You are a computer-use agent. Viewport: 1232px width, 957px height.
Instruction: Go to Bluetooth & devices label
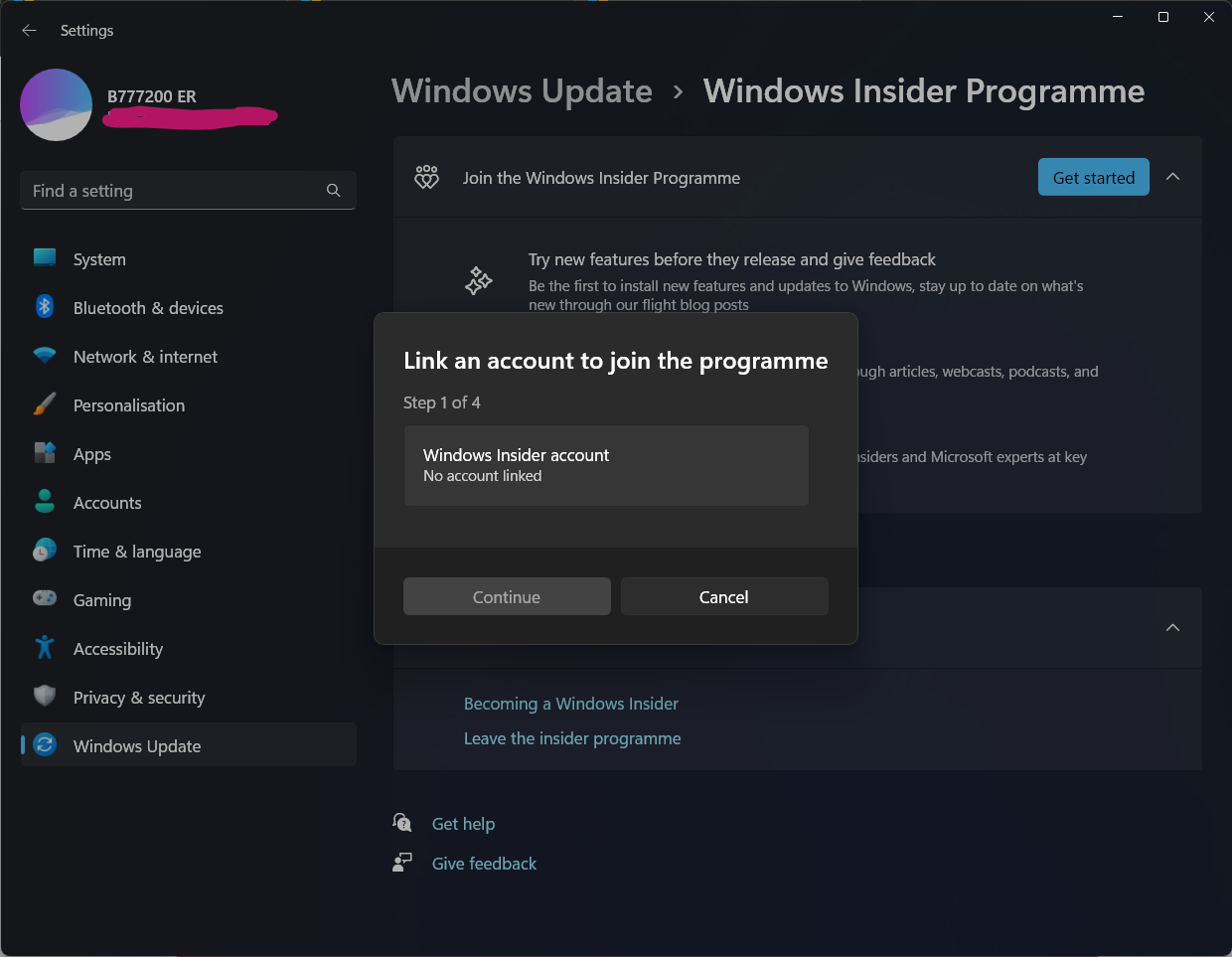coord(148,308)
